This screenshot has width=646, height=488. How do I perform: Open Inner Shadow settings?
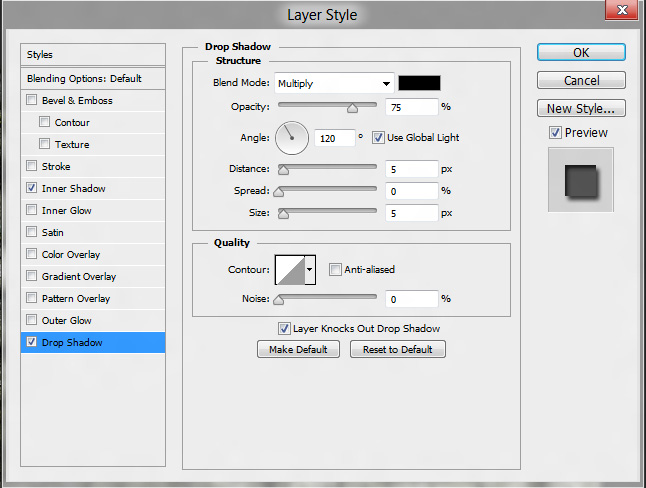pos(93,188)
